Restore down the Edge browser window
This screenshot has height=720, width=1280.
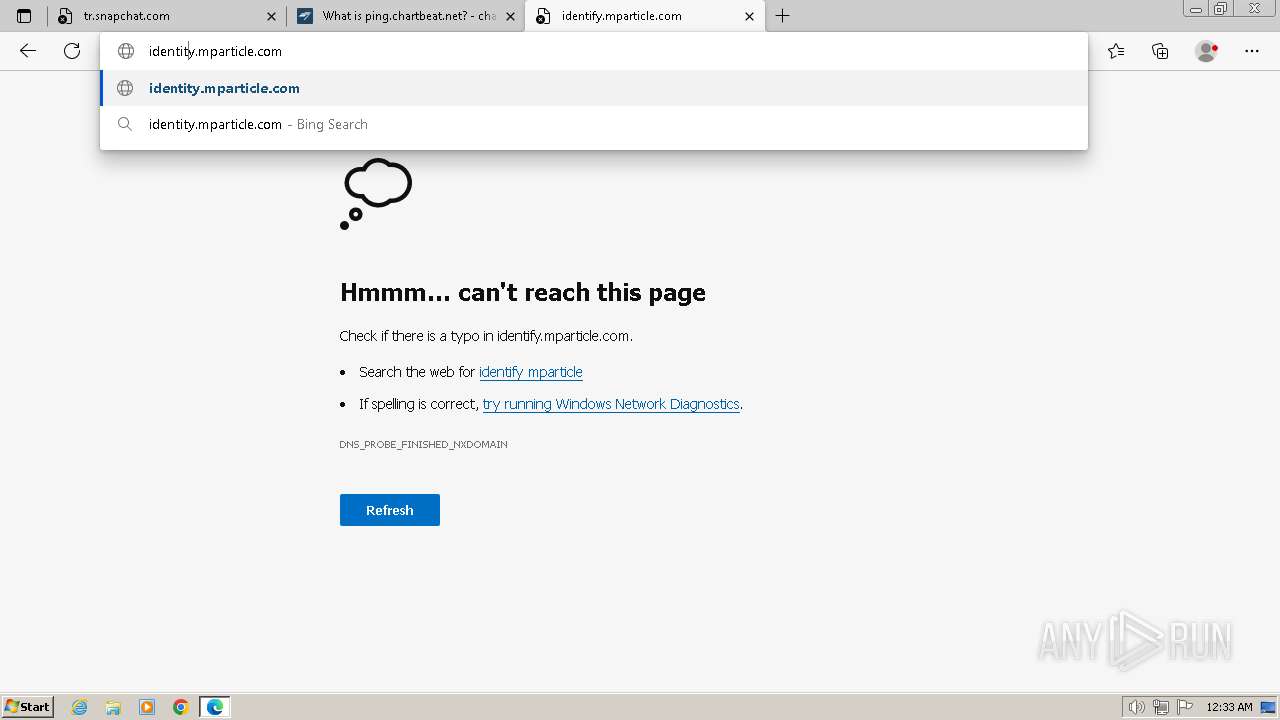1221,9
